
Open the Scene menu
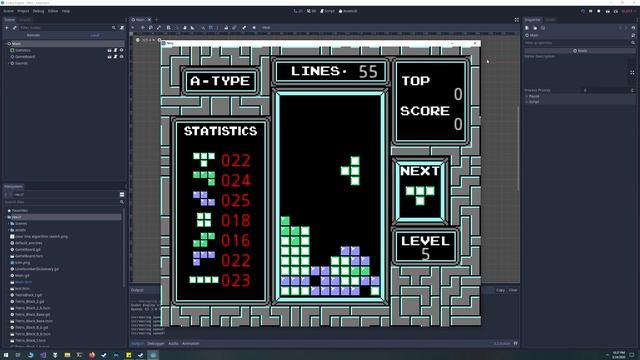coord(8,11)
